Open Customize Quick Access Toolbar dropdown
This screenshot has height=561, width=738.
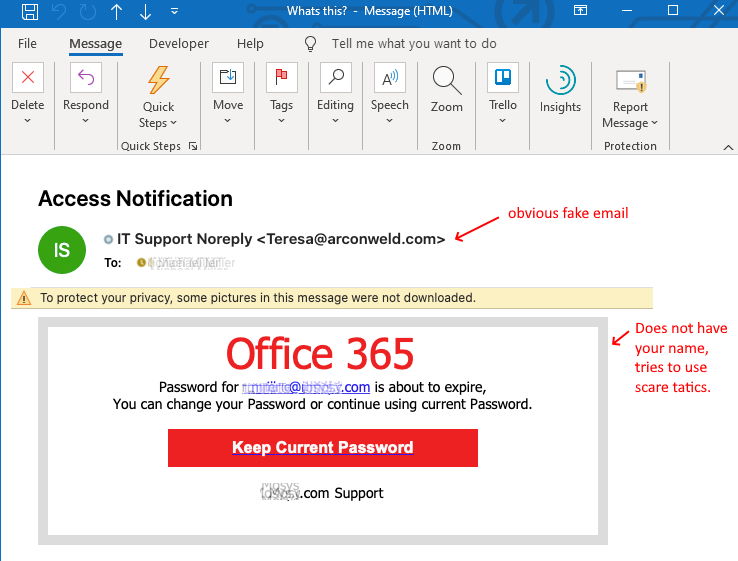click(174, 11)
